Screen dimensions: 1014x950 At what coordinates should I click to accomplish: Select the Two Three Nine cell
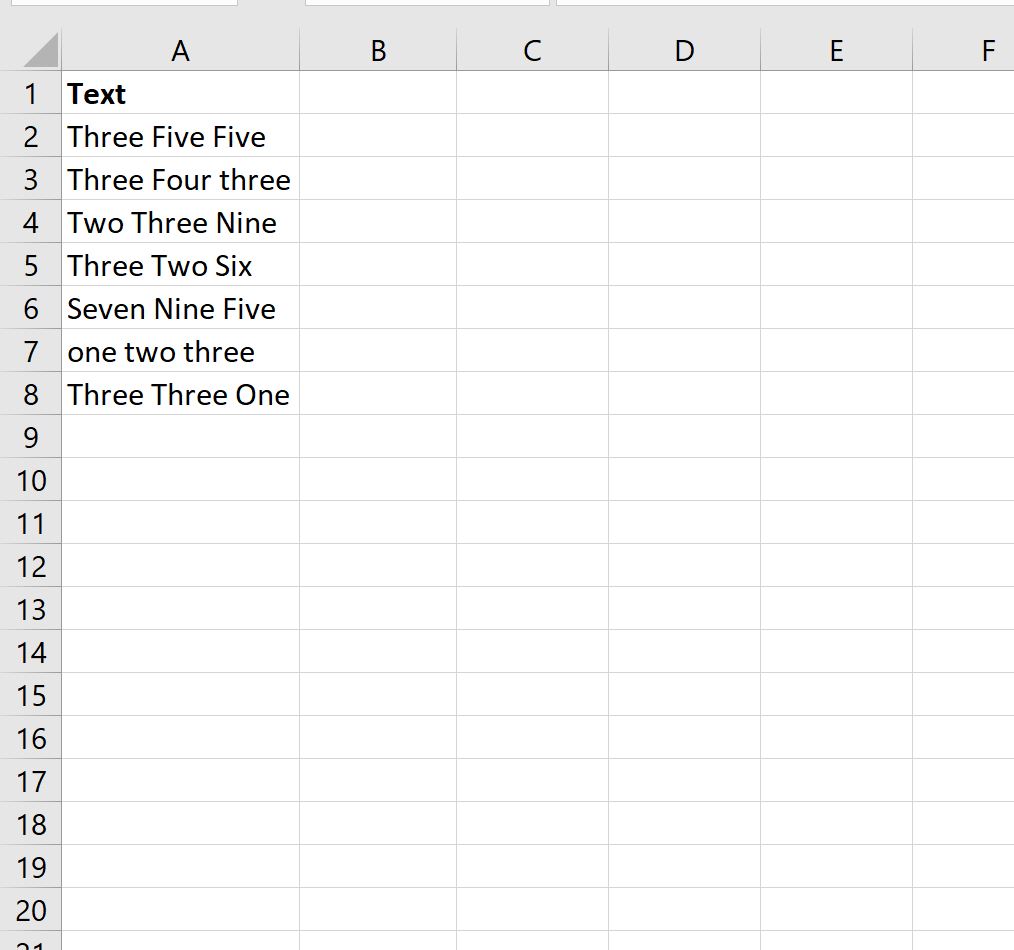tap(180, 221)
